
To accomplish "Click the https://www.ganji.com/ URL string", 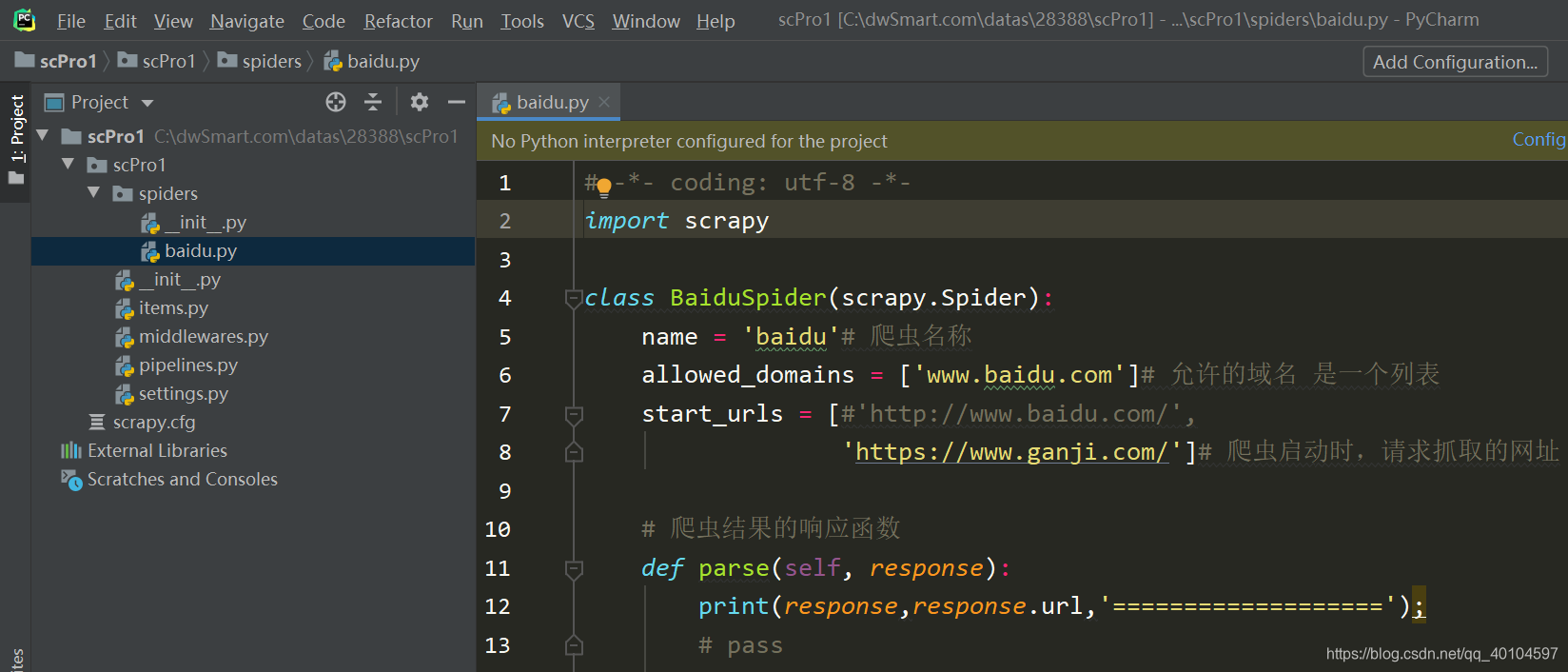I will pyautogui.click(x=1011, y=452).
